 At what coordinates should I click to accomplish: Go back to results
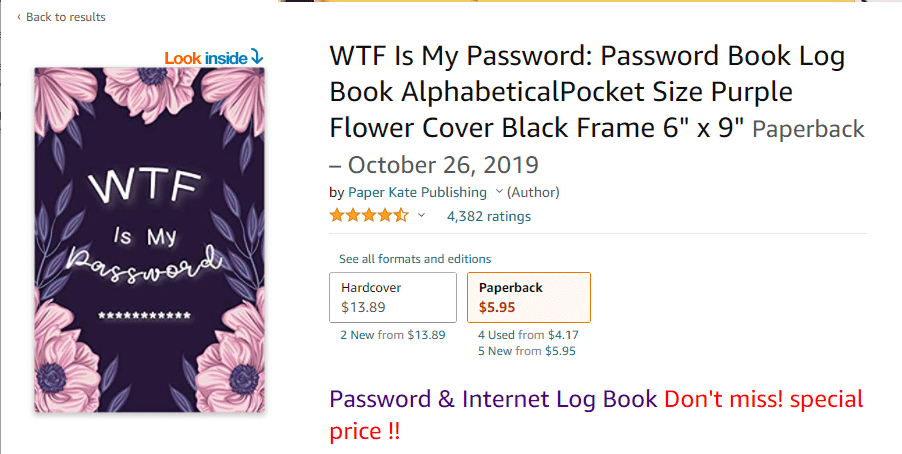tap(66, 17)
